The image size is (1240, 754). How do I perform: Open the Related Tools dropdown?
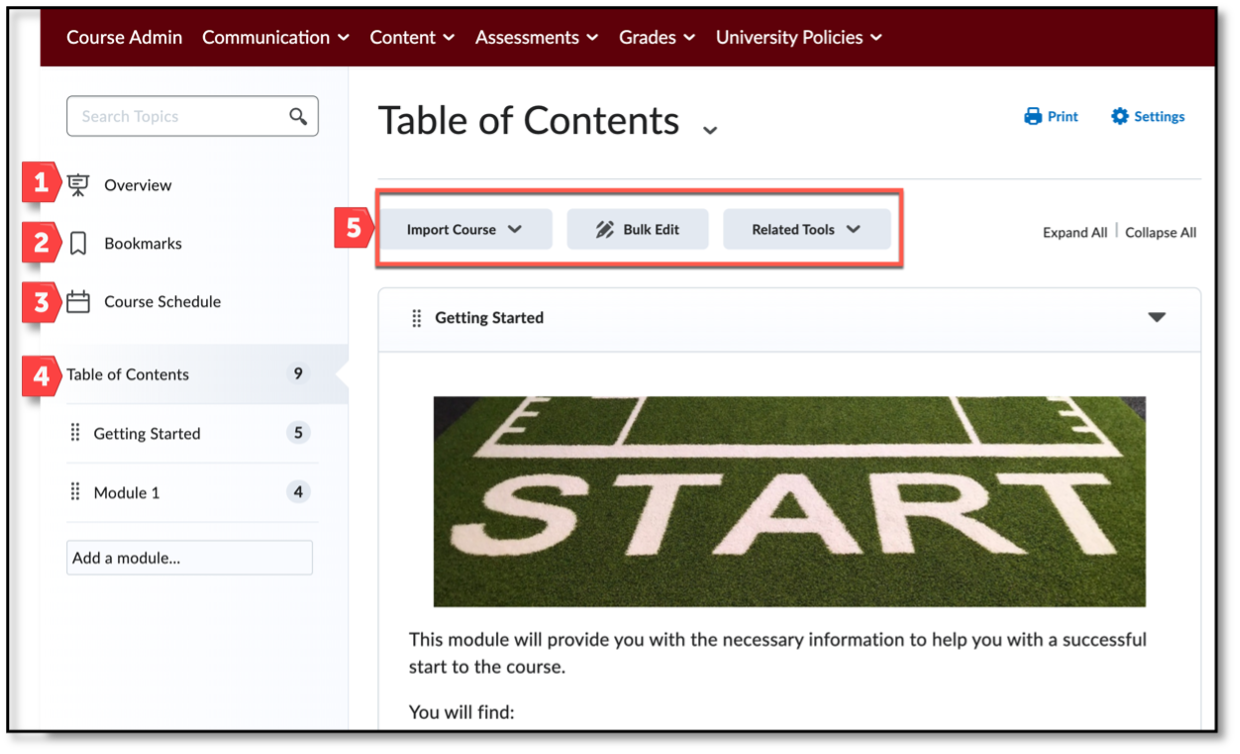tap(856, 228)
